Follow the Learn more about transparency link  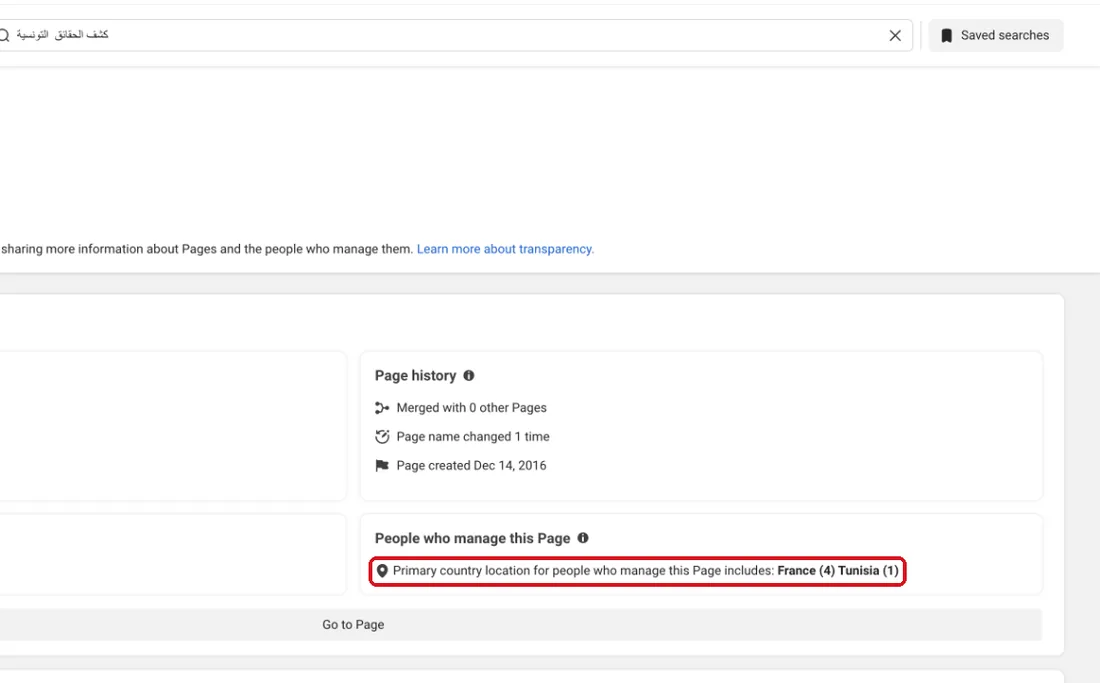505,249
